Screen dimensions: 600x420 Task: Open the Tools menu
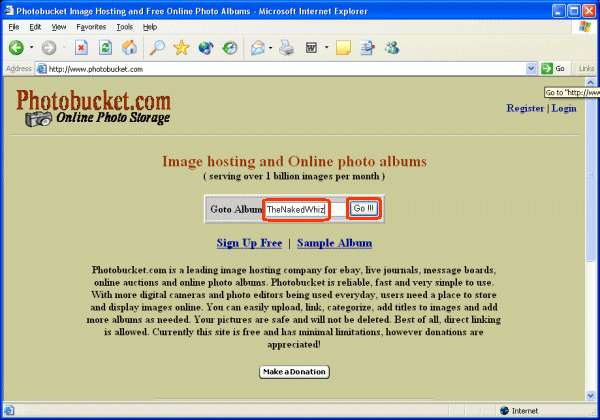pyautogui.click(x=125, y=27)
